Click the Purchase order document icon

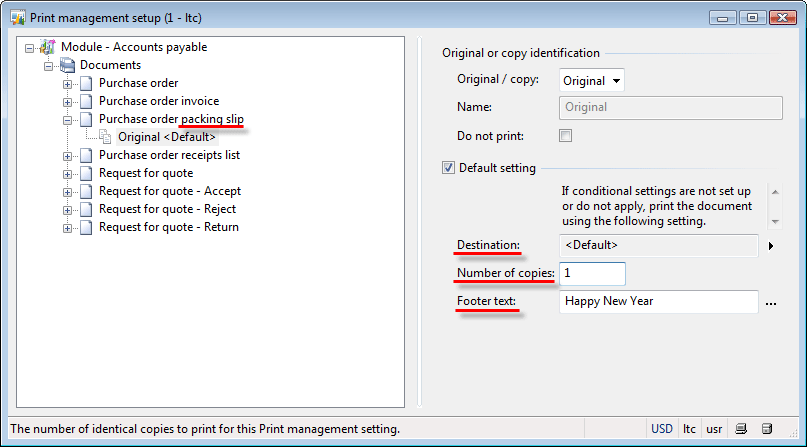86,83
